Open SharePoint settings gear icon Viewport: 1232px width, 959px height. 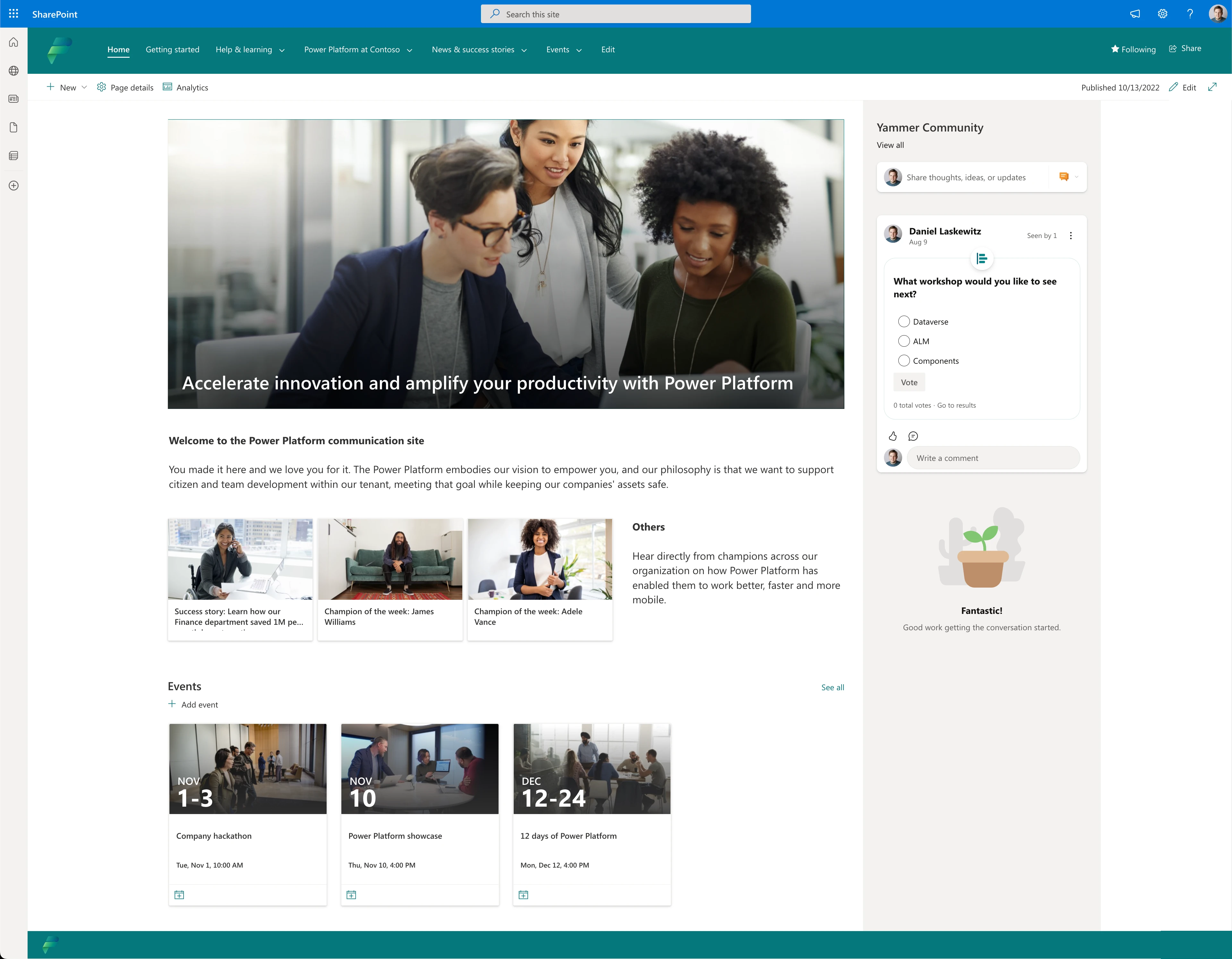click(x=1163, y=13)
